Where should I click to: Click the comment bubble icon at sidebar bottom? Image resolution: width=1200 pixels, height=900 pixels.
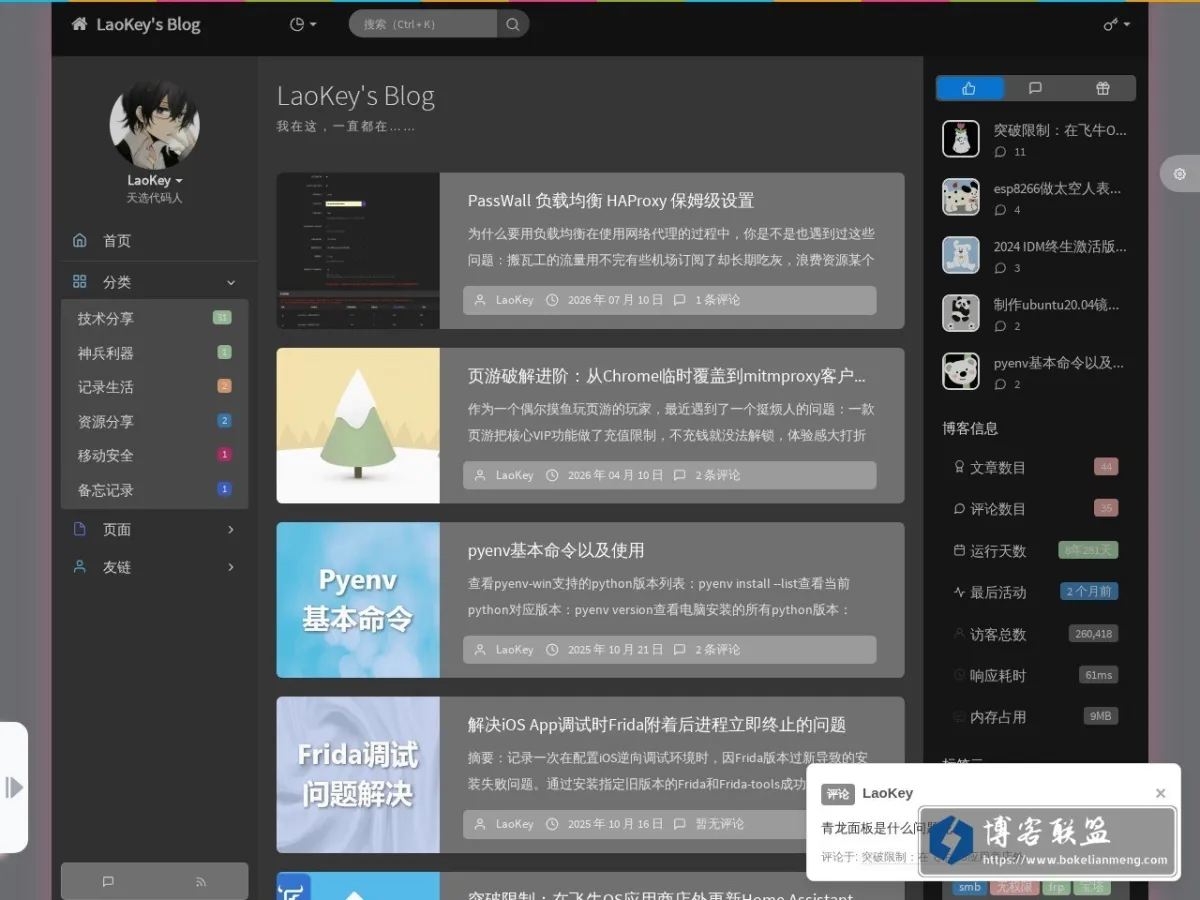click(x=108, y=882)
